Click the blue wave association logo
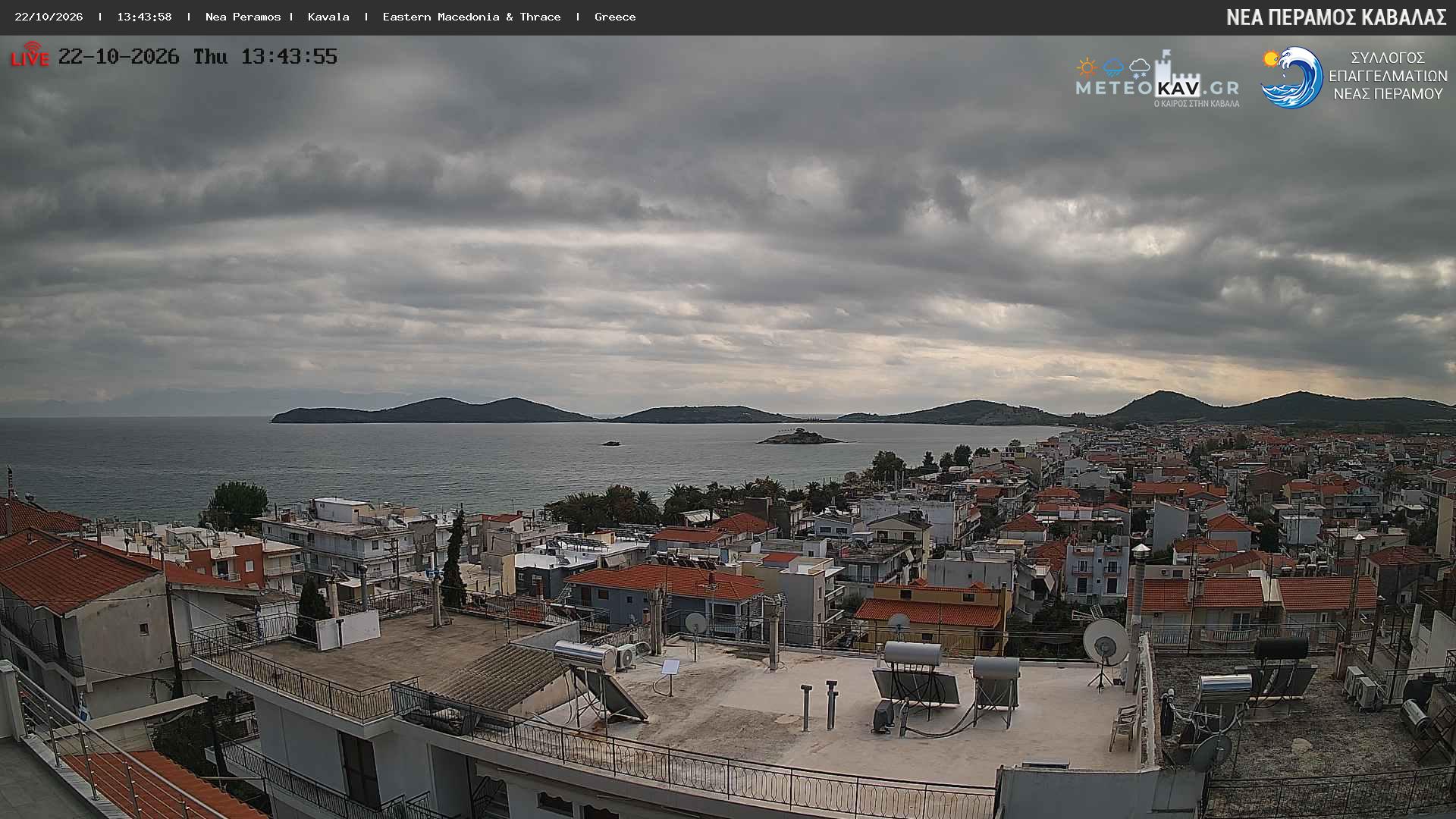 tap(1291, 77)
